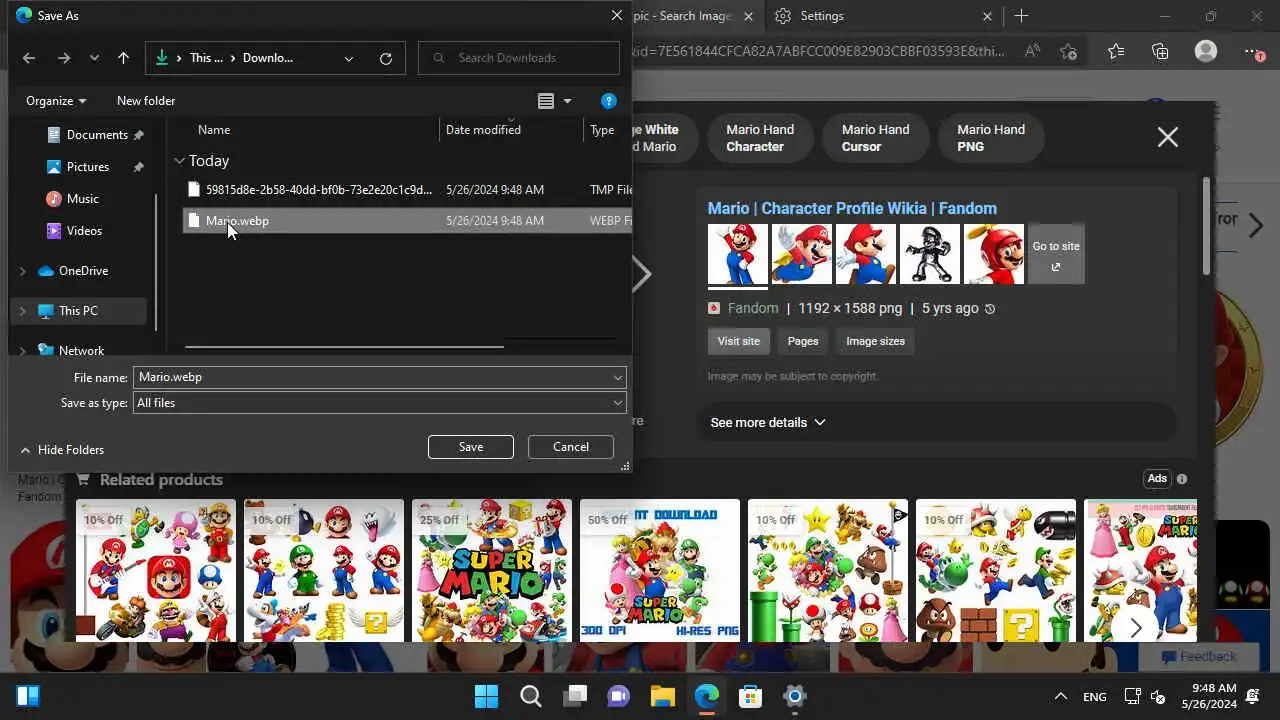Expand the This PC tree node

[x=23, y=311]
